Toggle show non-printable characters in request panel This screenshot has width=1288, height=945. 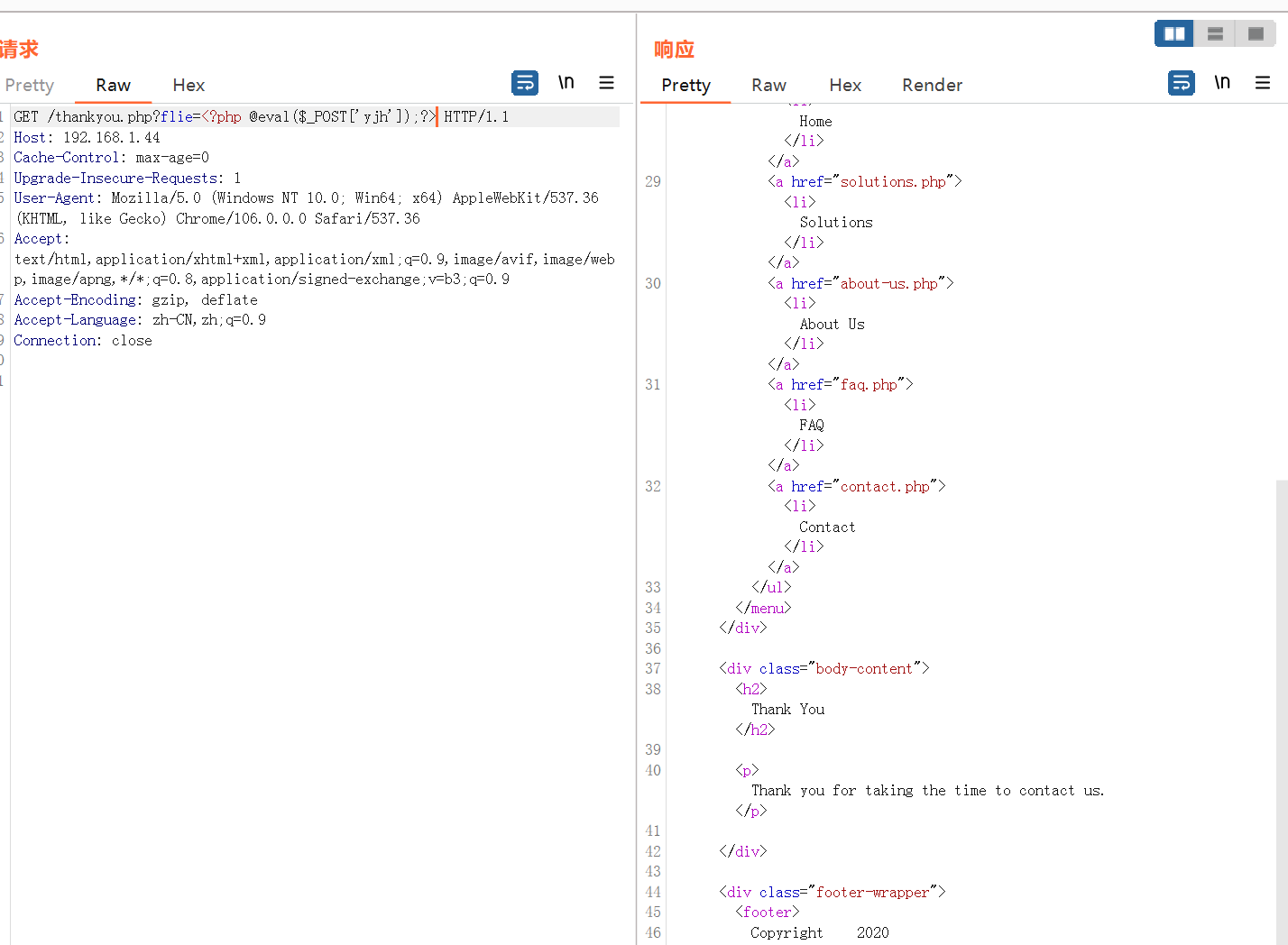pyautogui.click(x=566, y=83)
